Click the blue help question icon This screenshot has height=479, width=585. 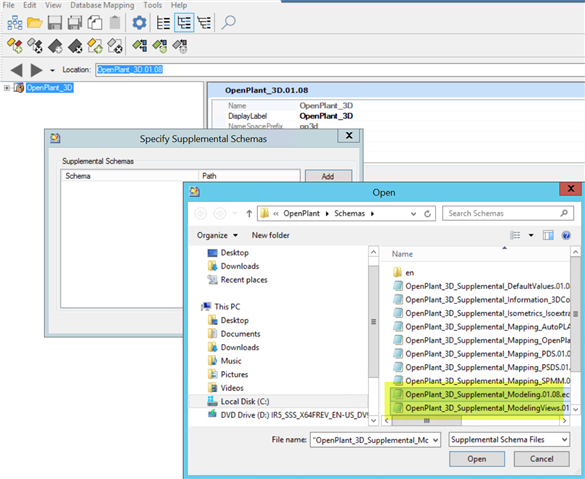tap(566, 235)
